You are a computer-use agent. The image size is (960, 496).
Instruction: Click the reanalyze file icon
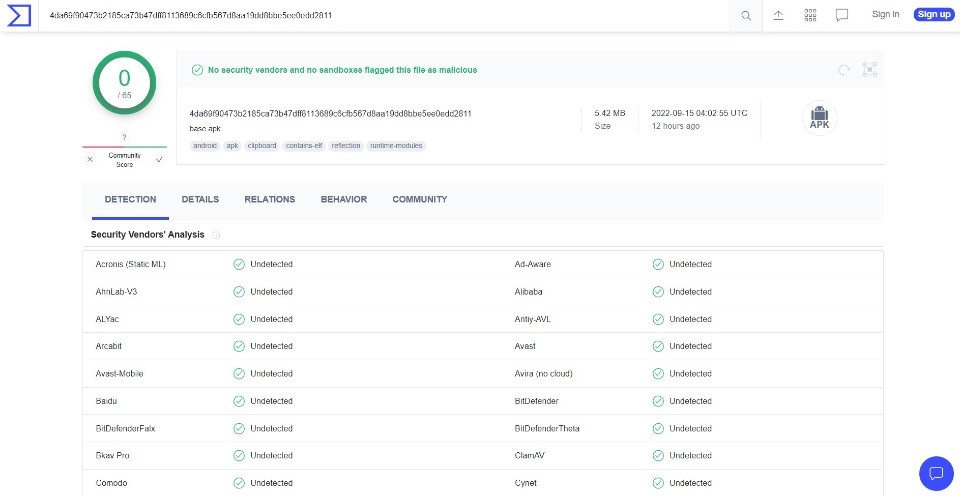click(x=844, y=69)
